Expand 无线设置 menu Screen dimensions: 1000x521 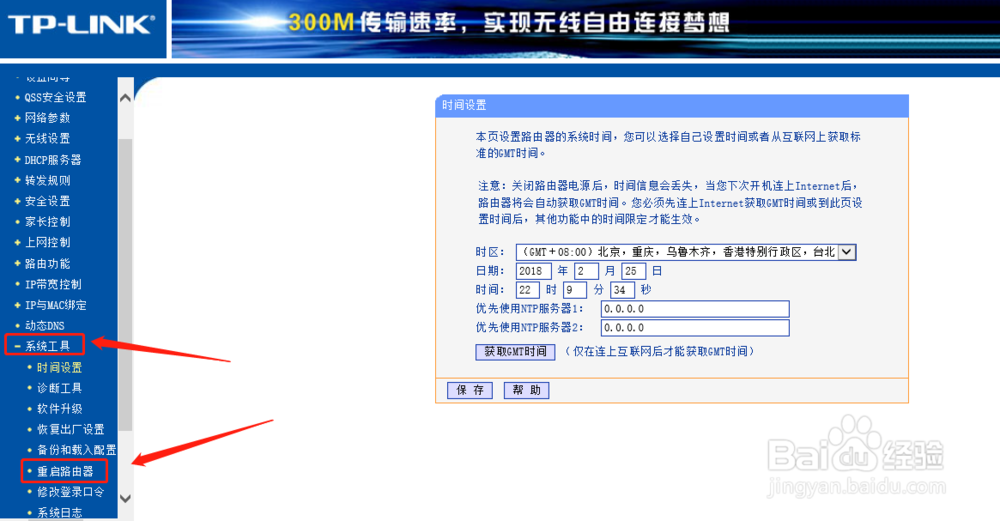(47, 138)
